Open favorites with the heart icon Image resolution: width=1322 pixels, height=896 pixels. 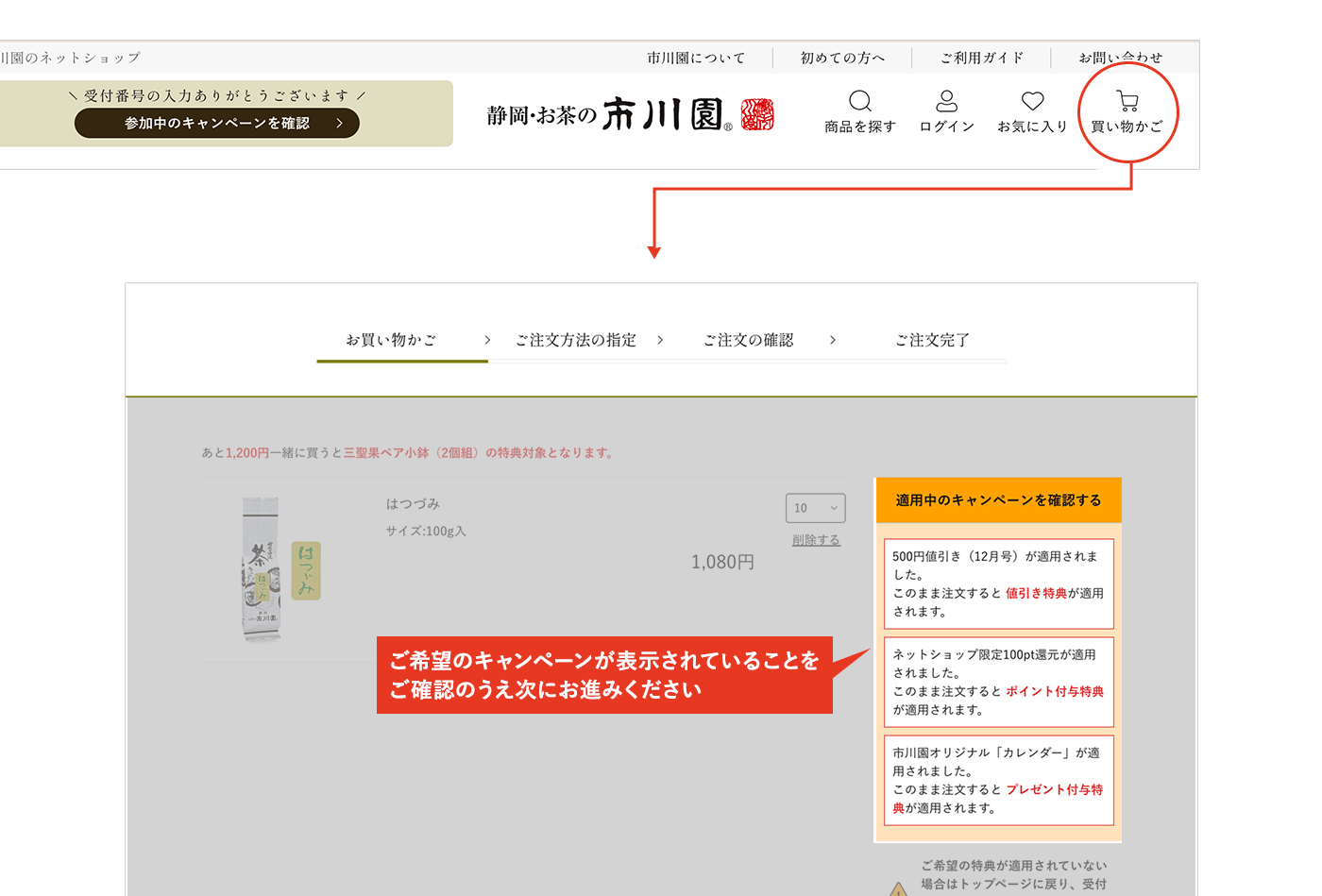click(1032, 101)
